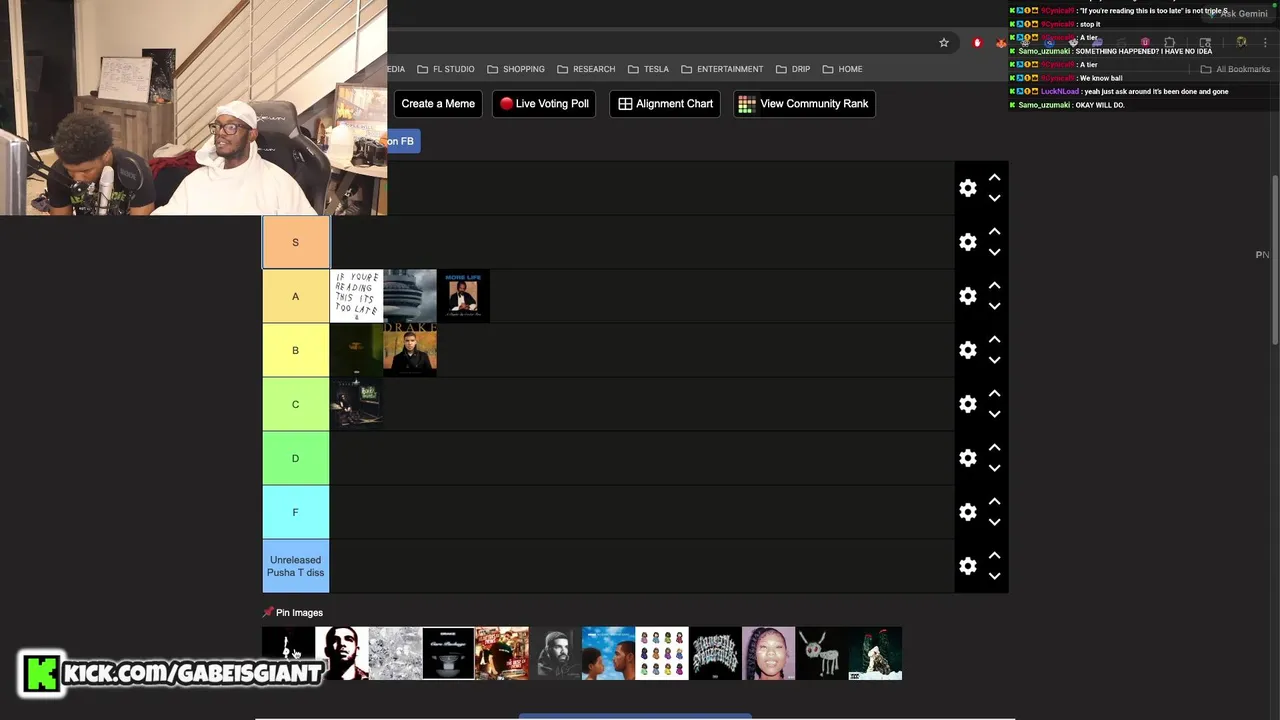Select the dark album cover in C tier
Screen dimensions: 1280x720
357,404
